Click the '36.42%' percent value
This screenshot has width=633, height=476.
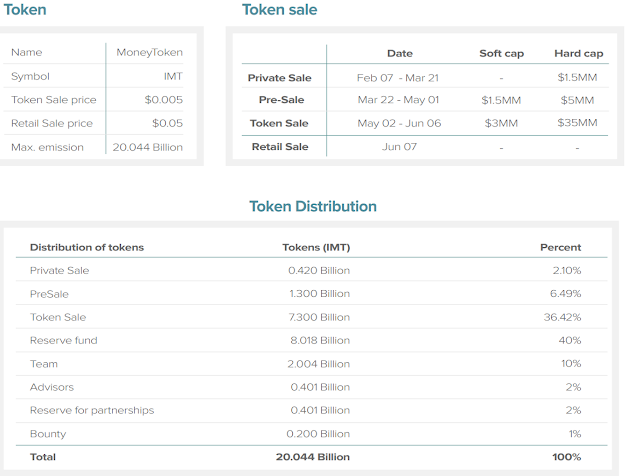tap(562, 317)
